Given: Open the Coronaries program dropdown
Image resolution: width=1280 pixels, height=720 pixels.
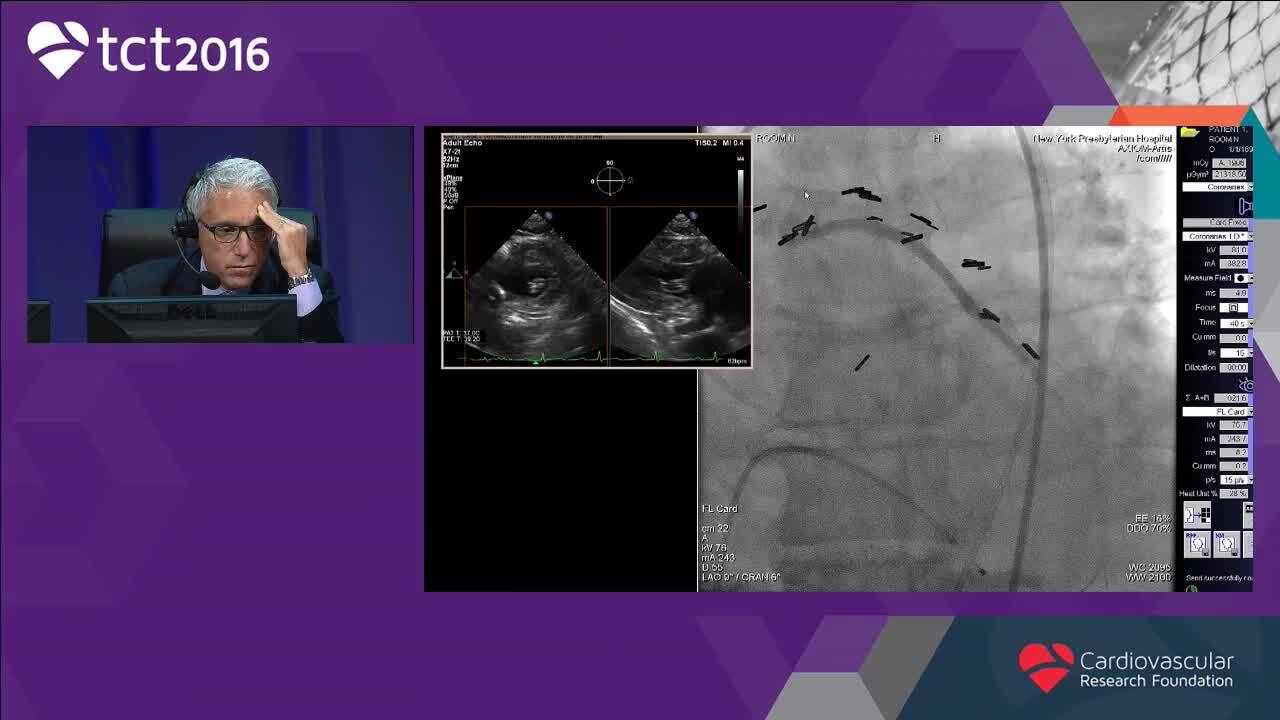Looking at the screenshot, I should coord(1217,187).
